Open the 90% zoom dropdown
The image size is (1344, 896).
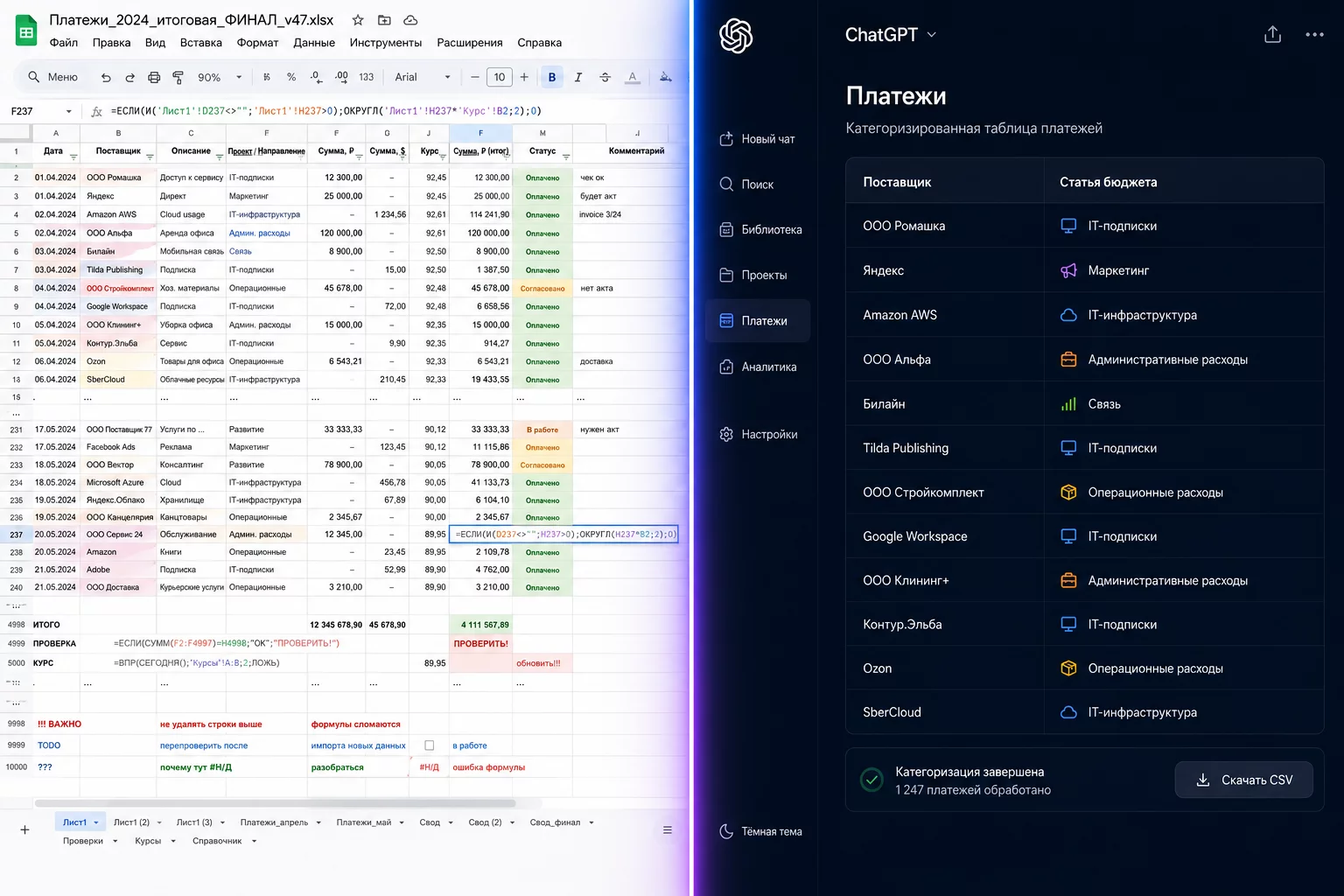pyautogui.click(x=220, y=77)
